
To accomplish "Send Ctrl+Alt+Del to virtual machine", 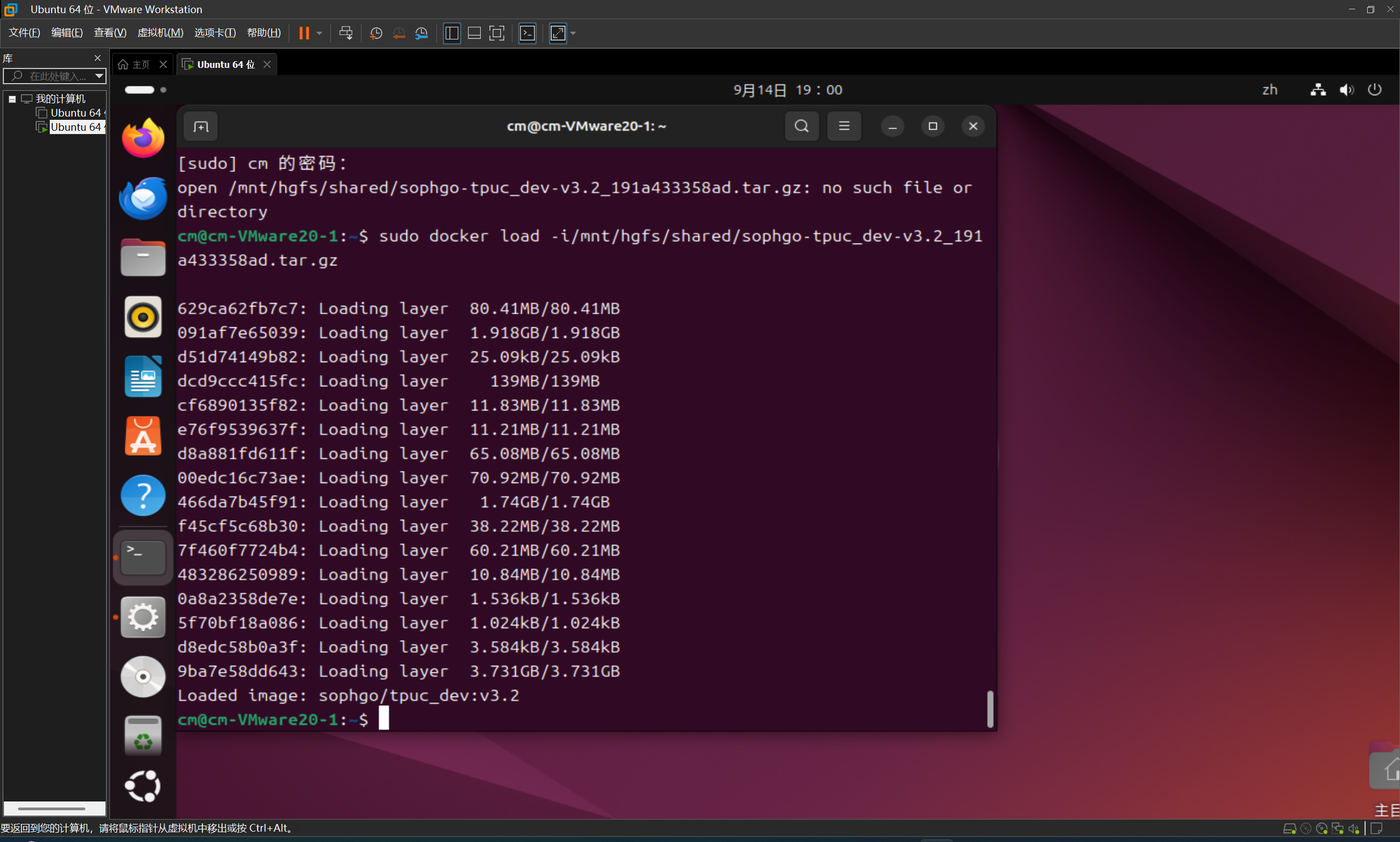I will pos(345,33).
